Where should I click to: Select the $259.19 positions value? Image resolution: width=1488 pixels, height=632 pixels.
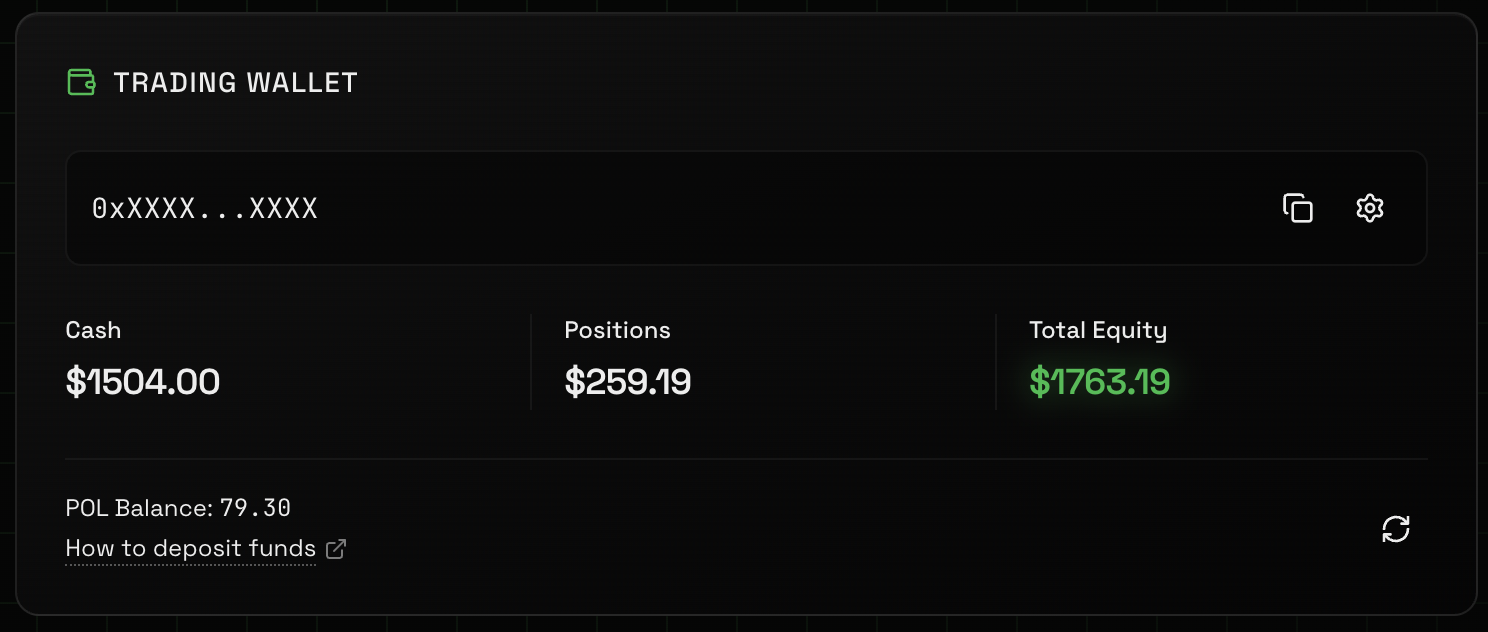(x=627, y=382)
